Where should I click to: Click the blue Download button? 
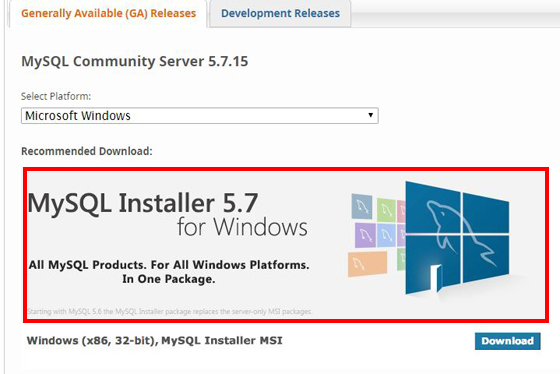[x=508, y=341]
